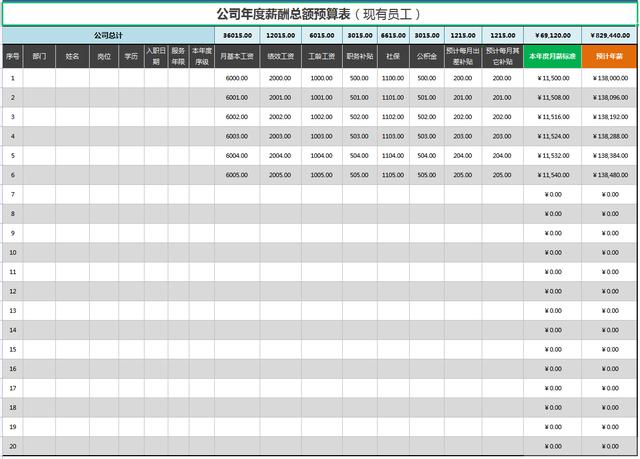Select the 2001.00 performance salary cell

tap(280, 98)
